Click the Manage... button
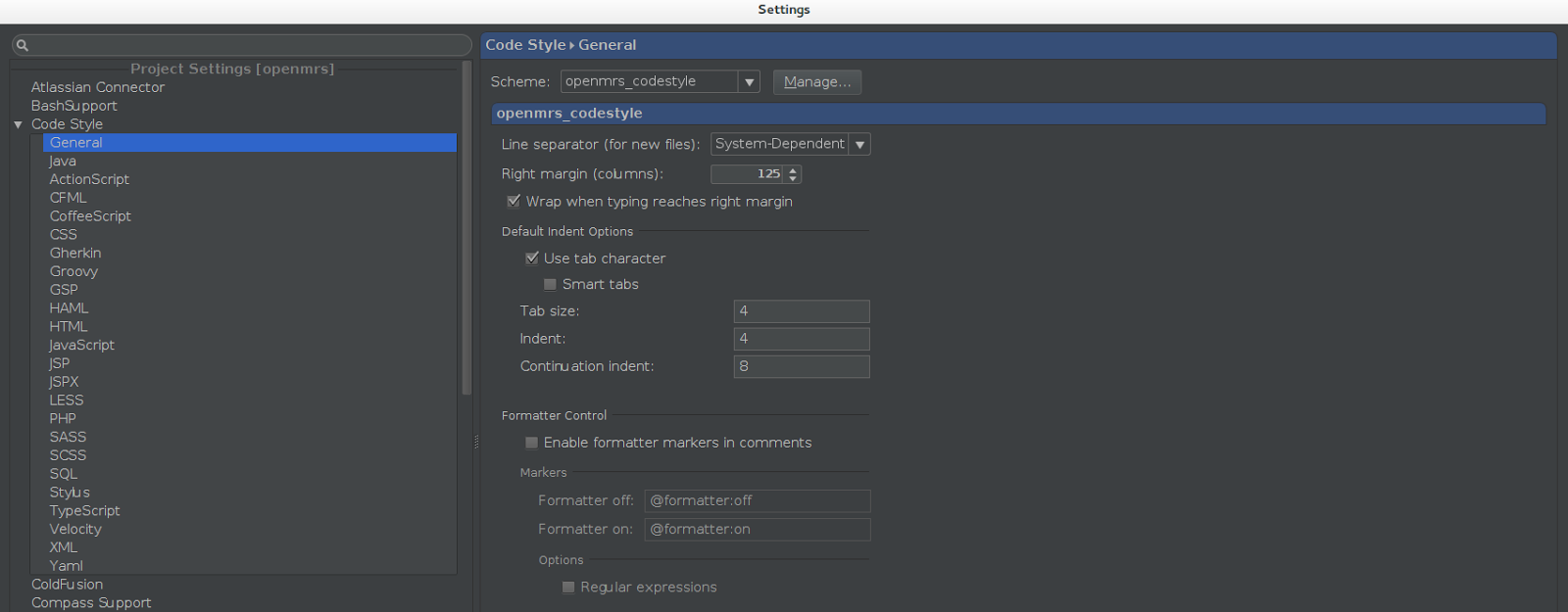 (x=816, y=82)
